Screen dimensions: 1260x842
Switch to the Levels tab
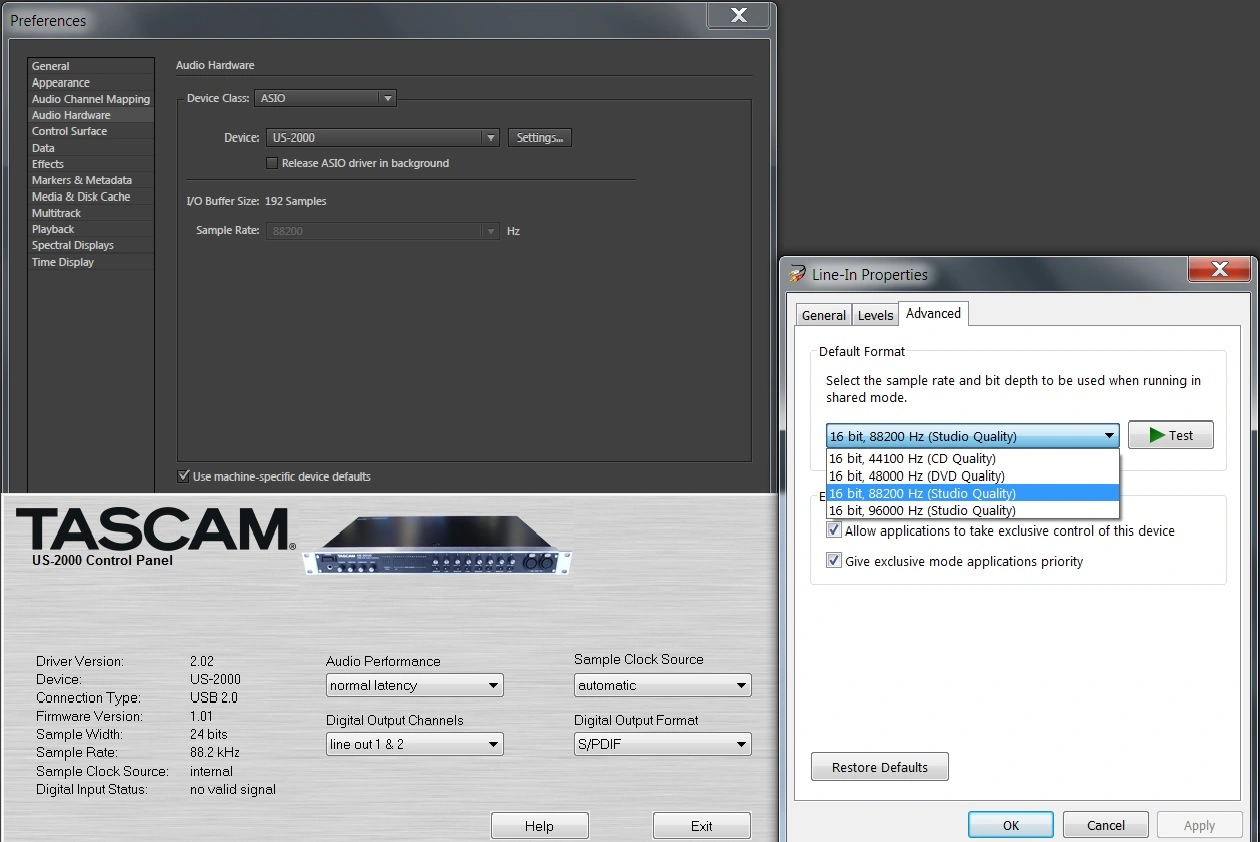[875, 315]
